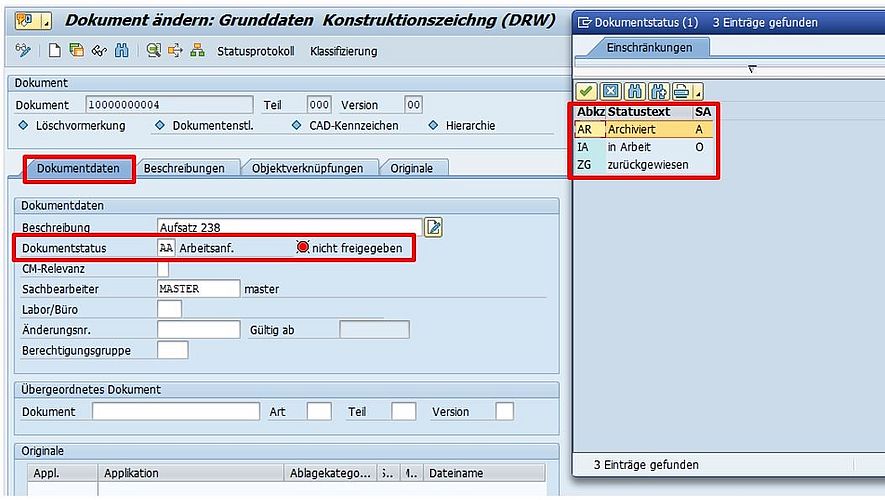Open the Objektverknüpfungen tab
The height and width of the screenshot is (500, 885).
coord(313,168)
